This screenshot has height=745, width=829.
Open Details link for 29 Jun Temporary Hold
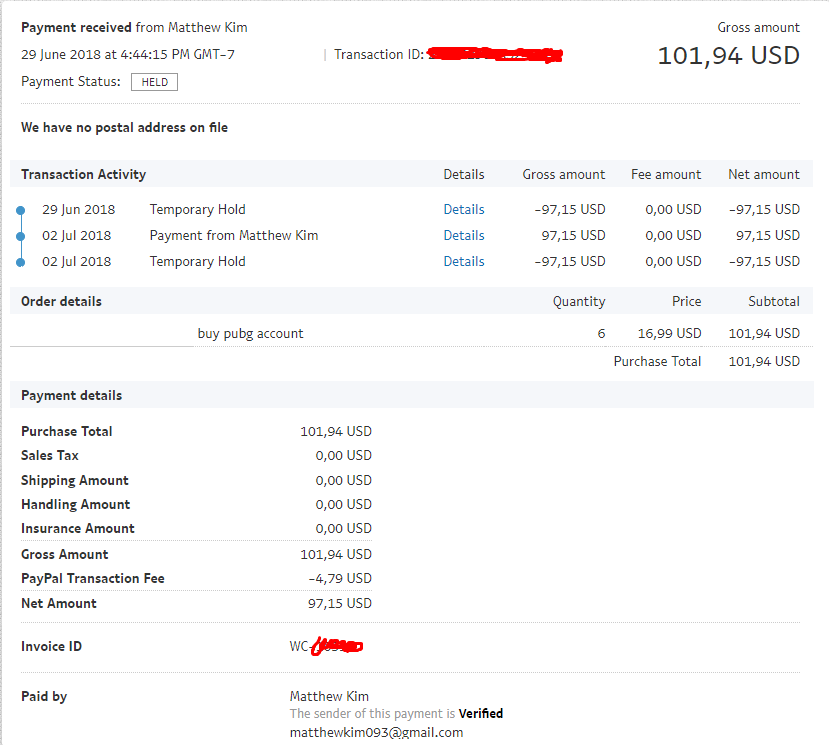point(464,209)
